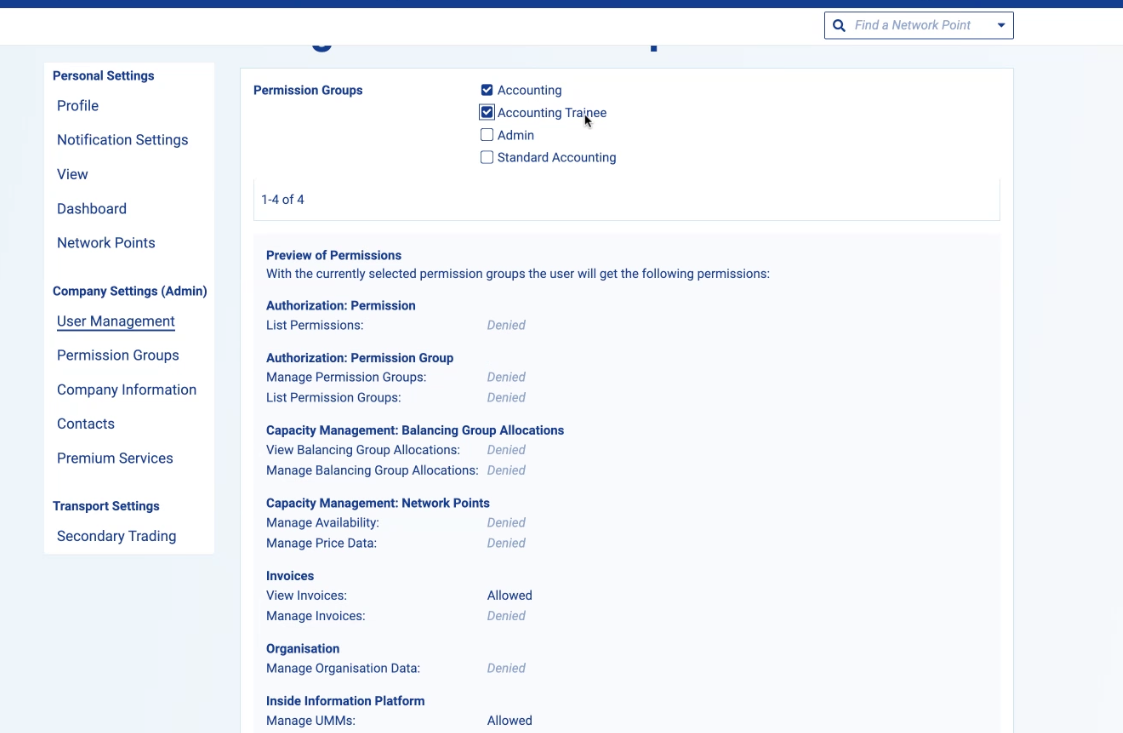The height and width of the screenshot is (733, 1123).
Task: Select Premium Services in sidebar
Action: [x=115, y=458]
